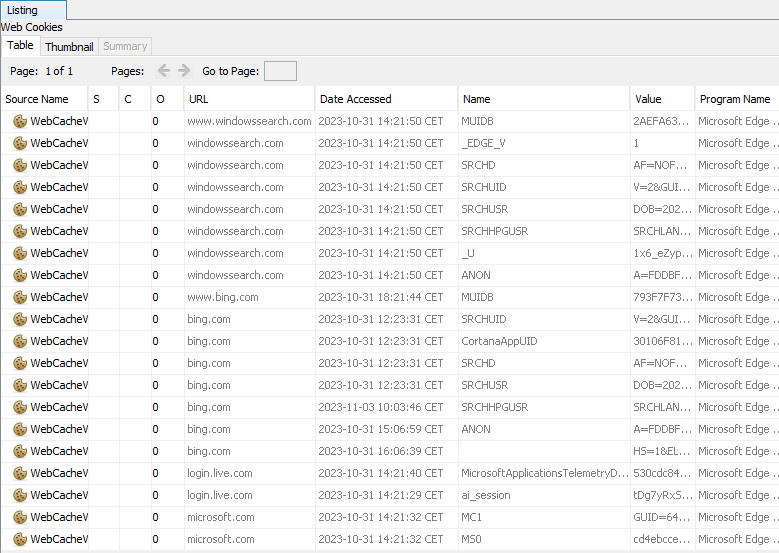Click the Go to Page input box
Viewport: 779px width, 553px height.
tap(280, 71)
